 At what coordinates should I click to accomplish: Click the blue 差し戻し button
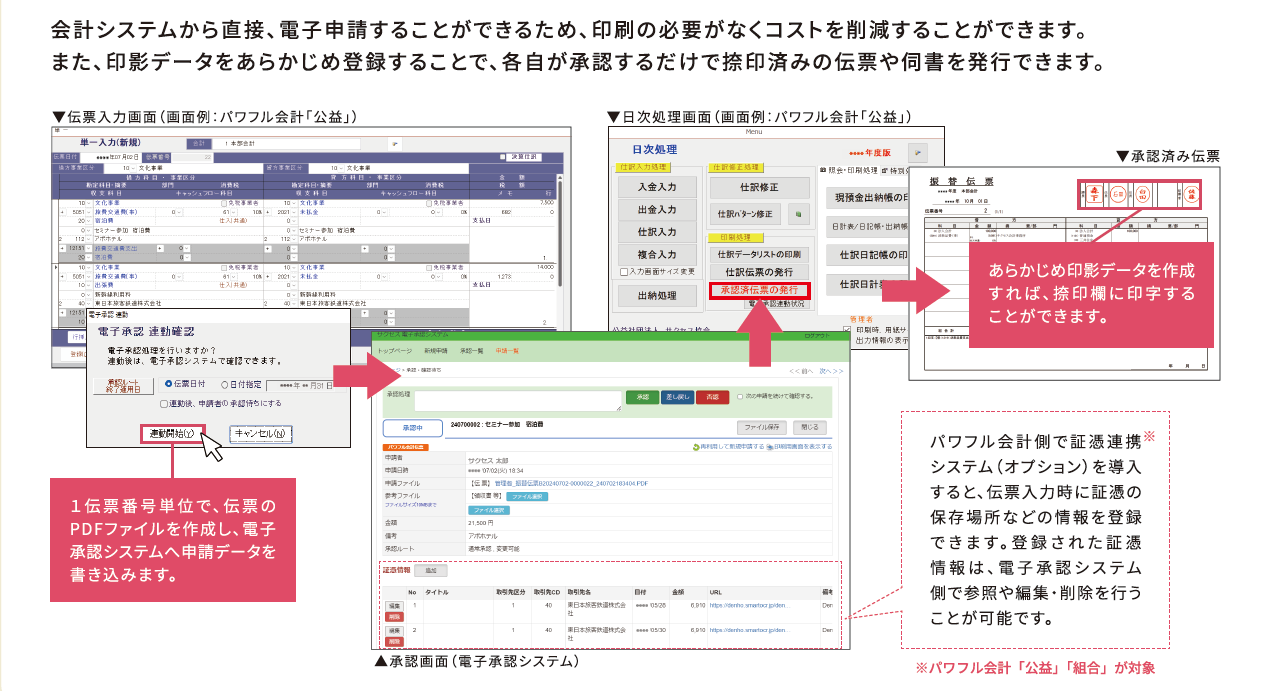(x=676, y=396)
